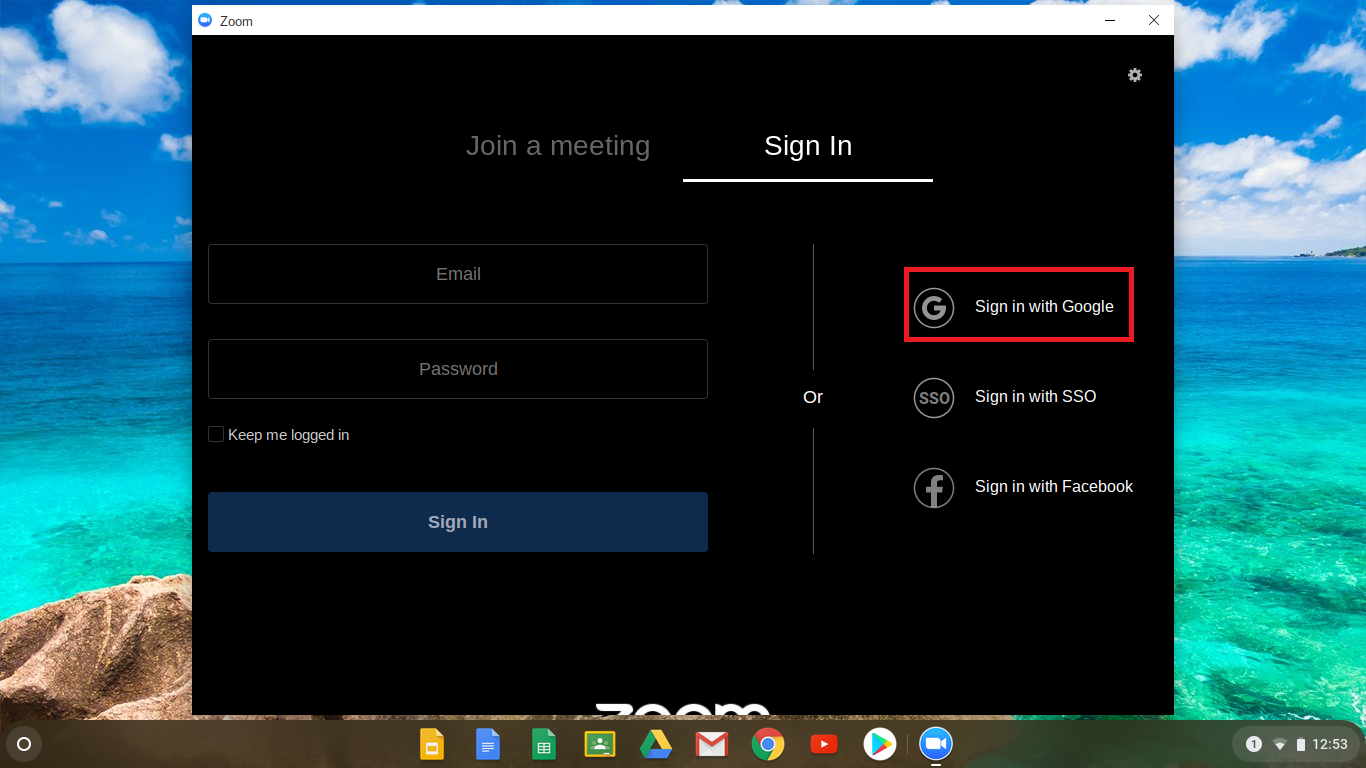1366x768 pixels.
Task: Open Google Classroom from the shelf
Action: click(x=600, y=744)
